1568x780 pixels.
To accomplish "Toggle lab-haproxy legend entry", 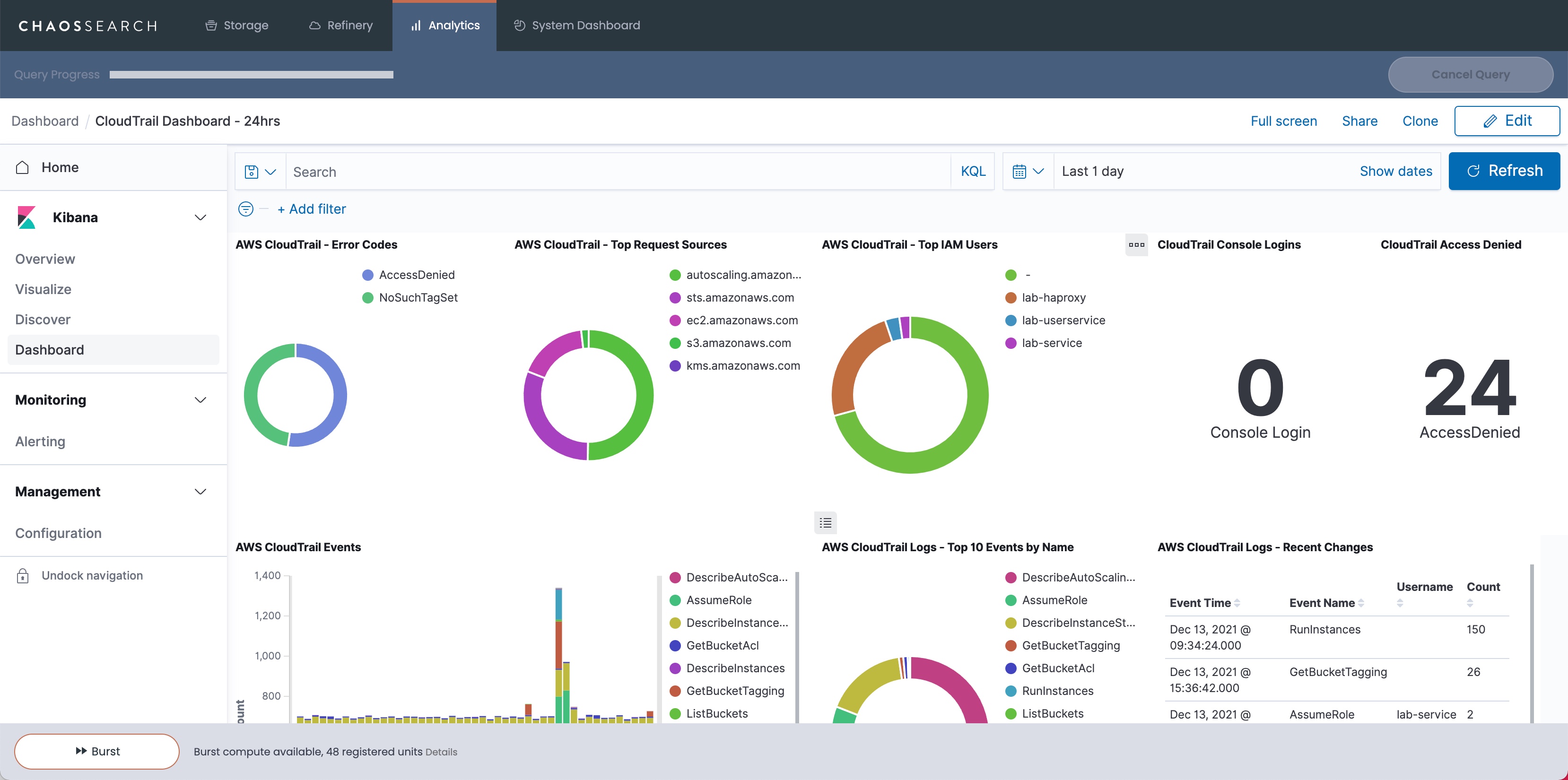I will click(1053, 297).
